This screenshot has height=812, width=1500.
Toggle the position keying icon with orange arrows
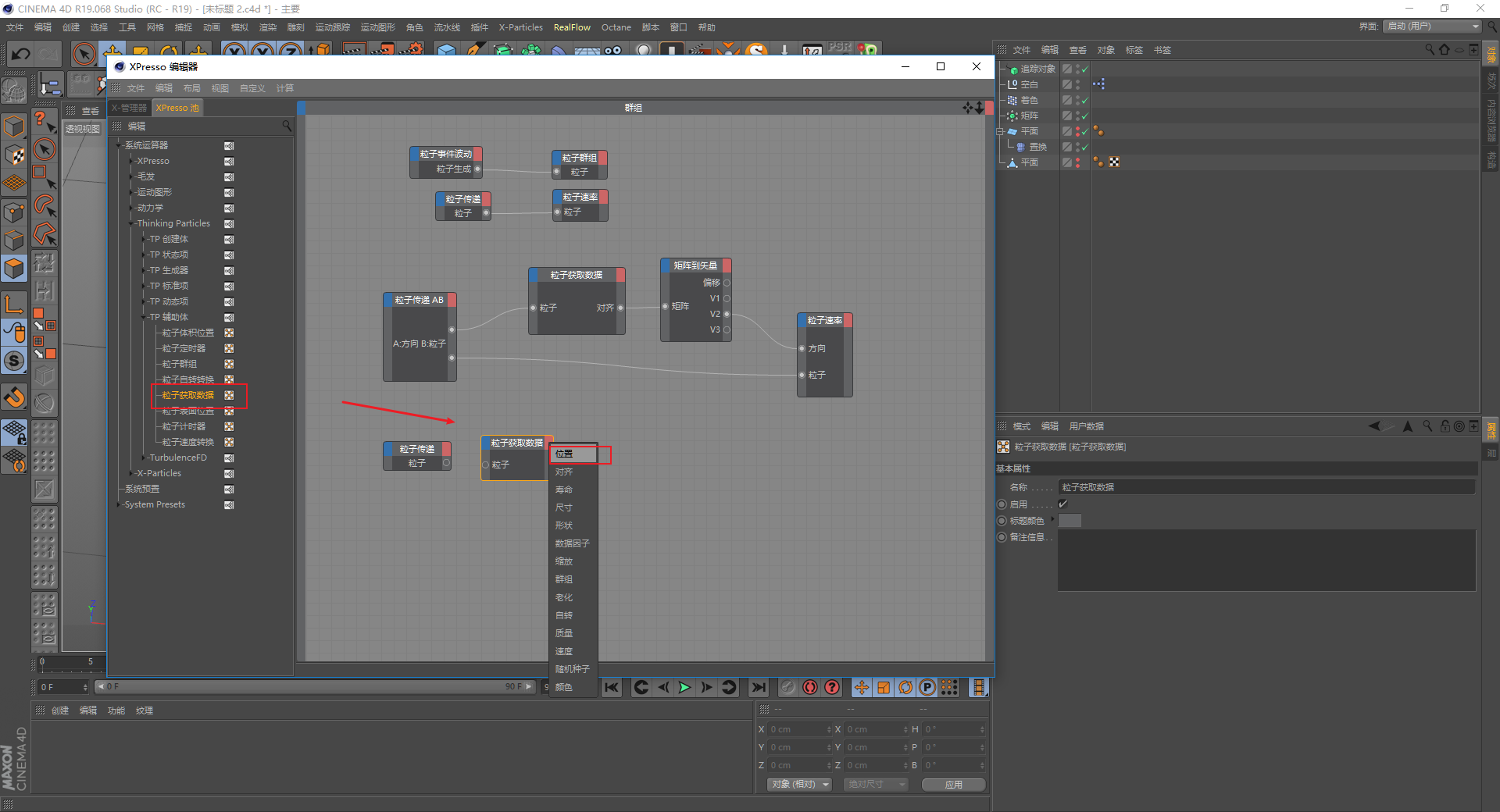click(x=861, y=687)
